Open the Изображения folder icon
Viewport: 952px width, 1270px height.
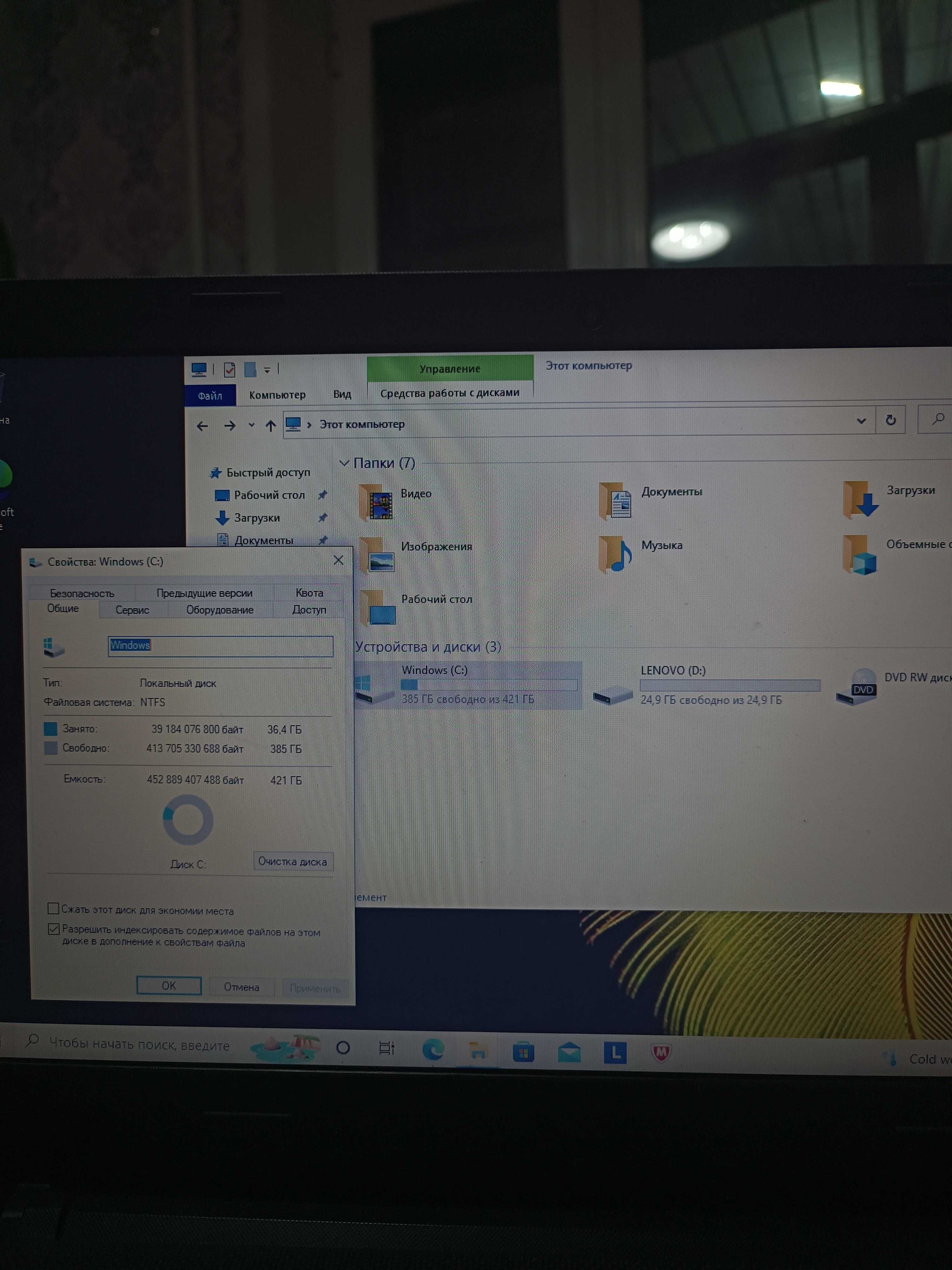(x=376, y=555)
